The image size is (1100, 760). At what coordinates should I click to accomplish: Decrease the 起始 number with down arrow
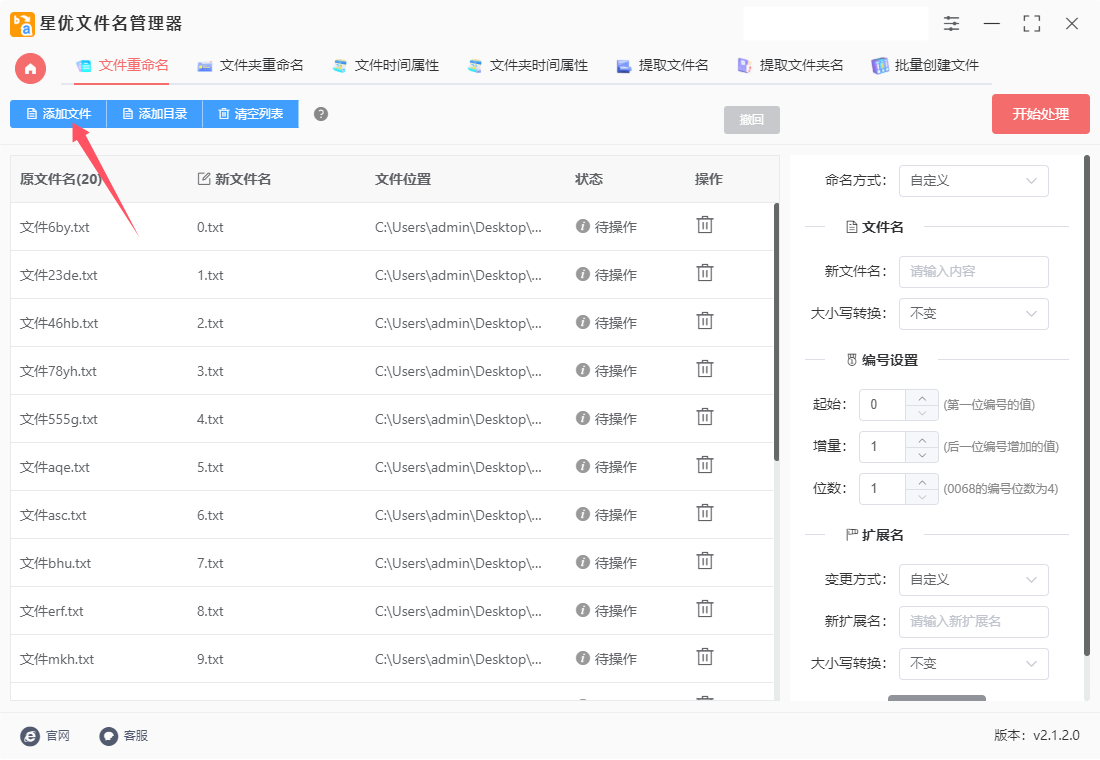[x=922, y=413]
